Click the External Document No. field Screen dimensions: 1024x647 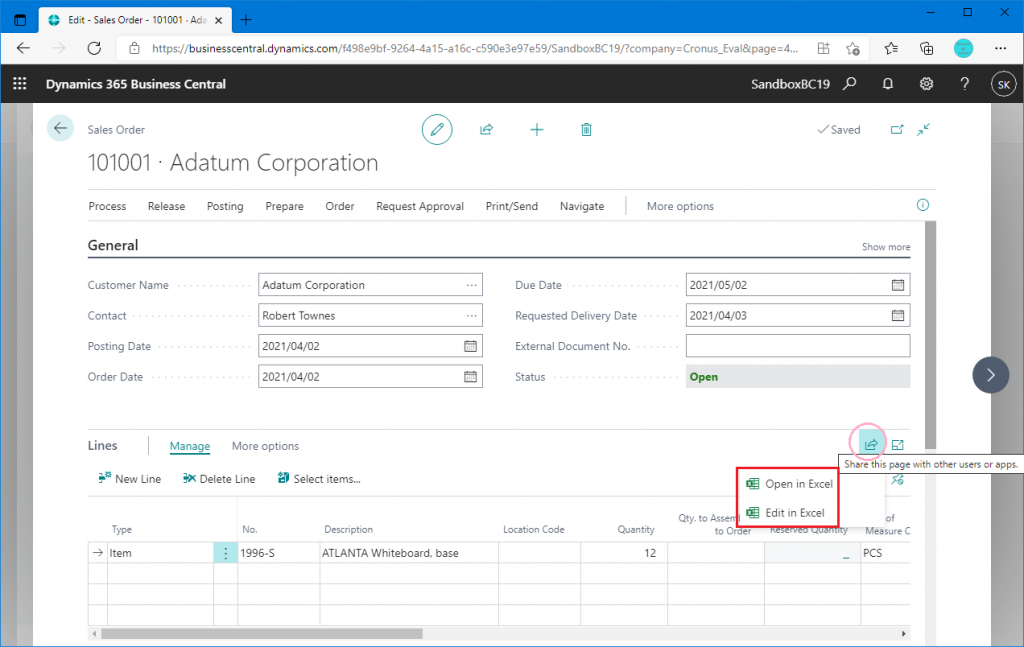point(798,346)
